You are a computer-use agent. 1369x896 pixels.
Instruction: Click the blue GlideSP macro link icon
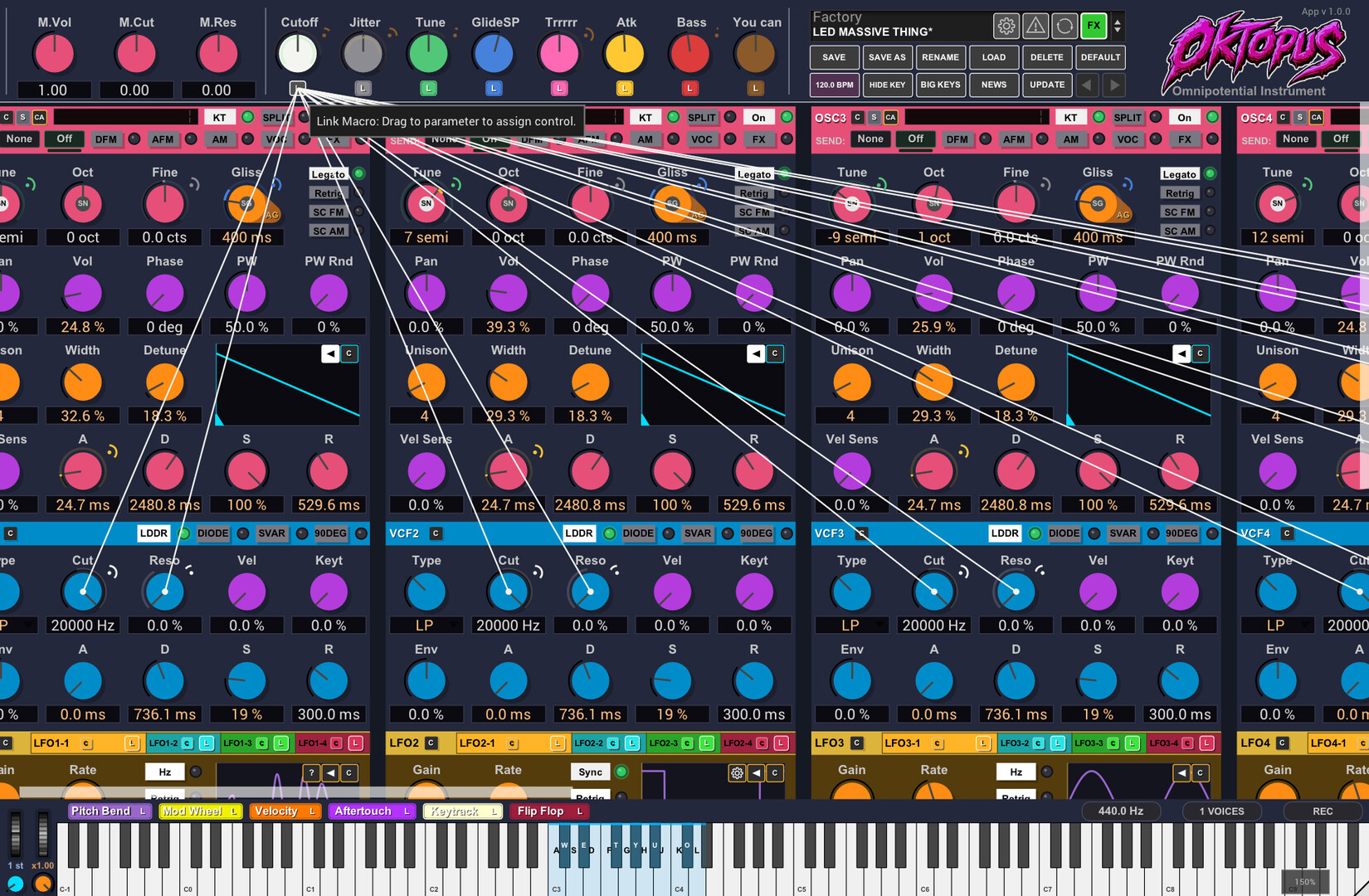pyautogui.click(x=494, y=88)
